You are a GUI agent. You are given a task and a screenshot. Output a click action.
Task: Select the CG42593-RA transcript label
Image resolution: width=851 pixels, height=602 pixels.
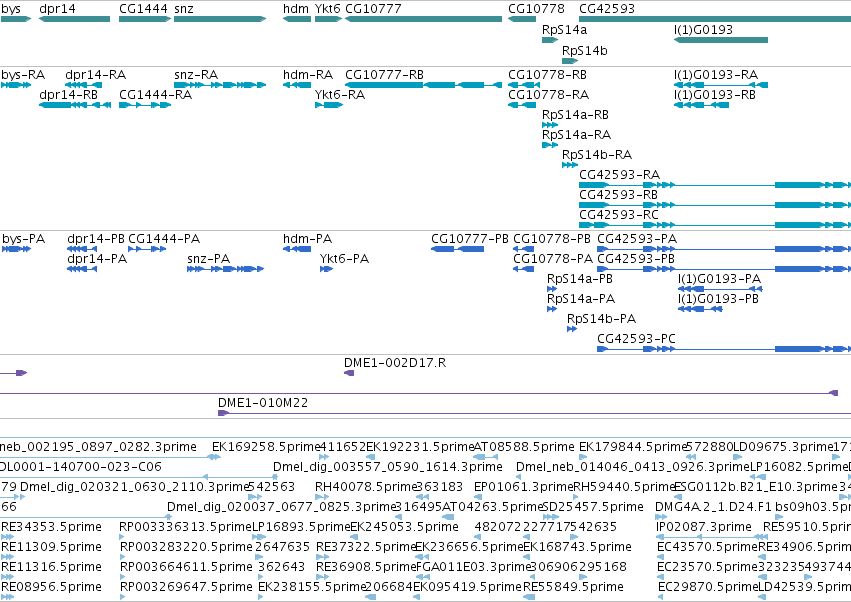620,175
